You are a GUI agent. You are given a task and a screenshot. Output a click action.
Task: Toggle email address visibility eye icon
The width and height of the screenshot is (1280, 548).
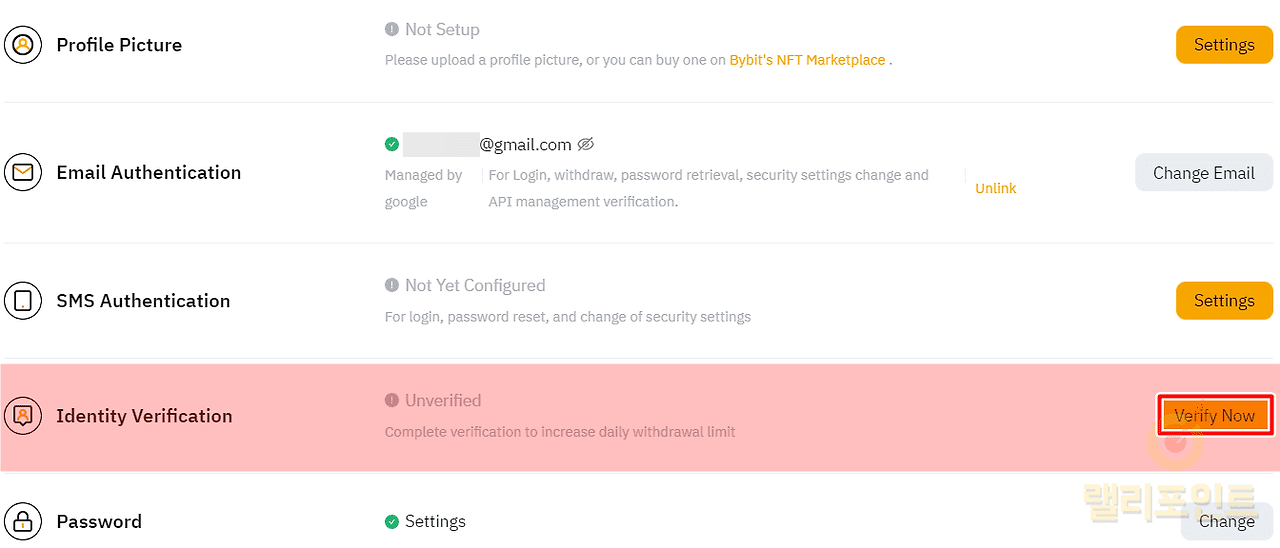586,144
